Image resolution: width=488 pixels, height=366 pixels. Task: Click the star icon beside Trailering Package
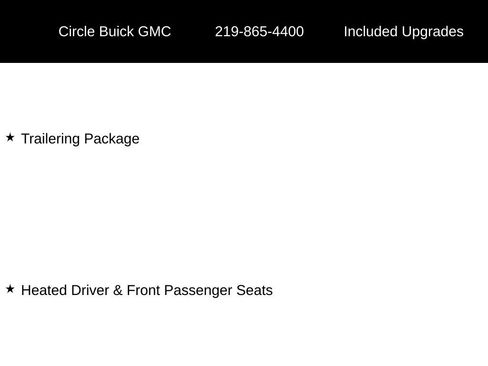[10, 137]
